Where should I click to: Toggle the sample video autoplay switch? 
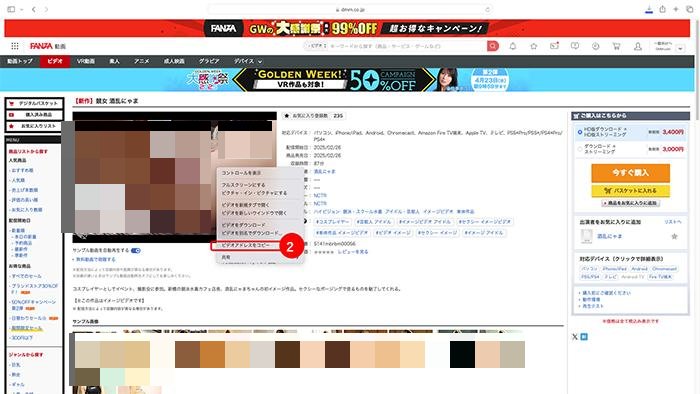(x=136, y=250)
